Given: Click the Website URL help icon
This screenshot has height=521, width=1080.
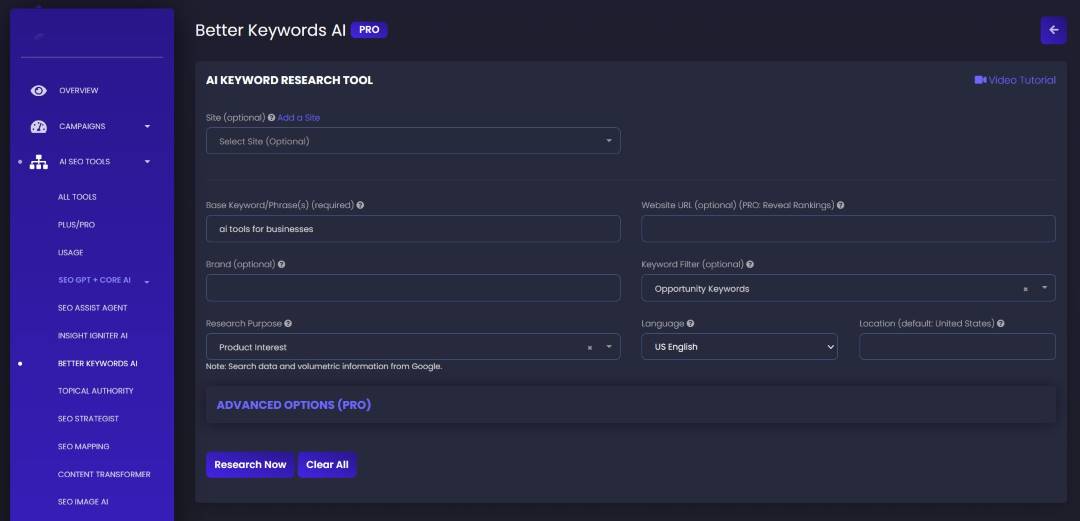Looking at the screenshot, I should coord(841,205).
